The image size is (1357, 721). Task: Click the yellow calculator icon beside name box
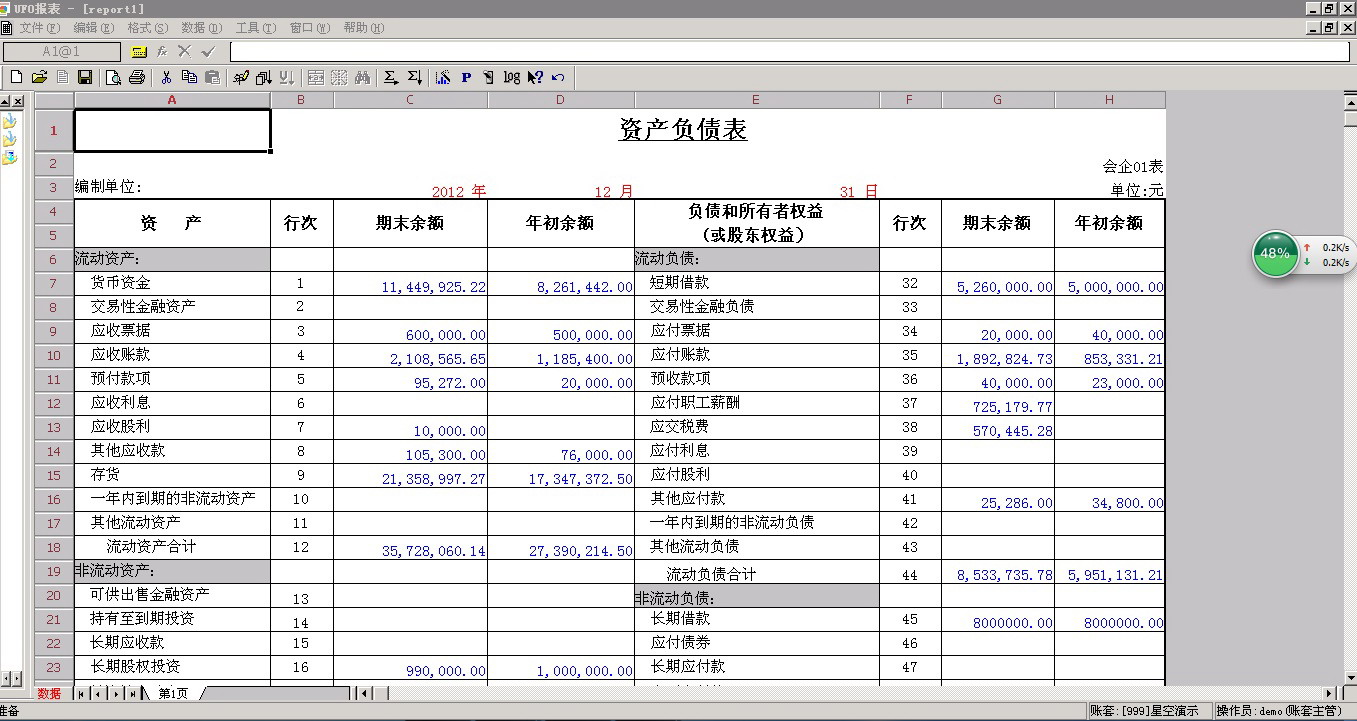(x=139, y=51)
